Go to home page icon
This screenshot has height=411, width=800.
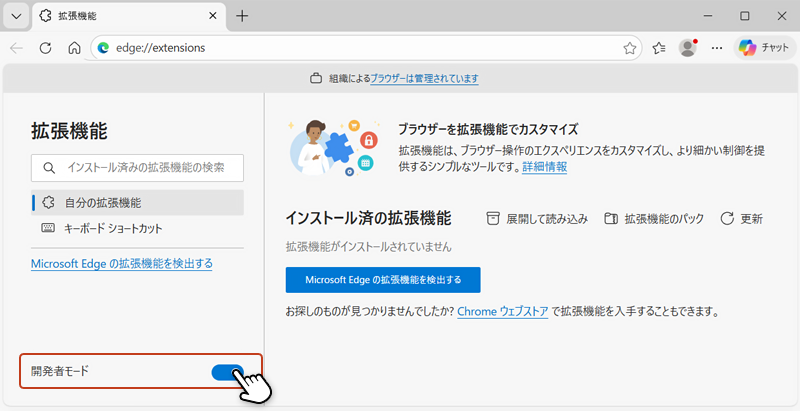tap(74, 48)
